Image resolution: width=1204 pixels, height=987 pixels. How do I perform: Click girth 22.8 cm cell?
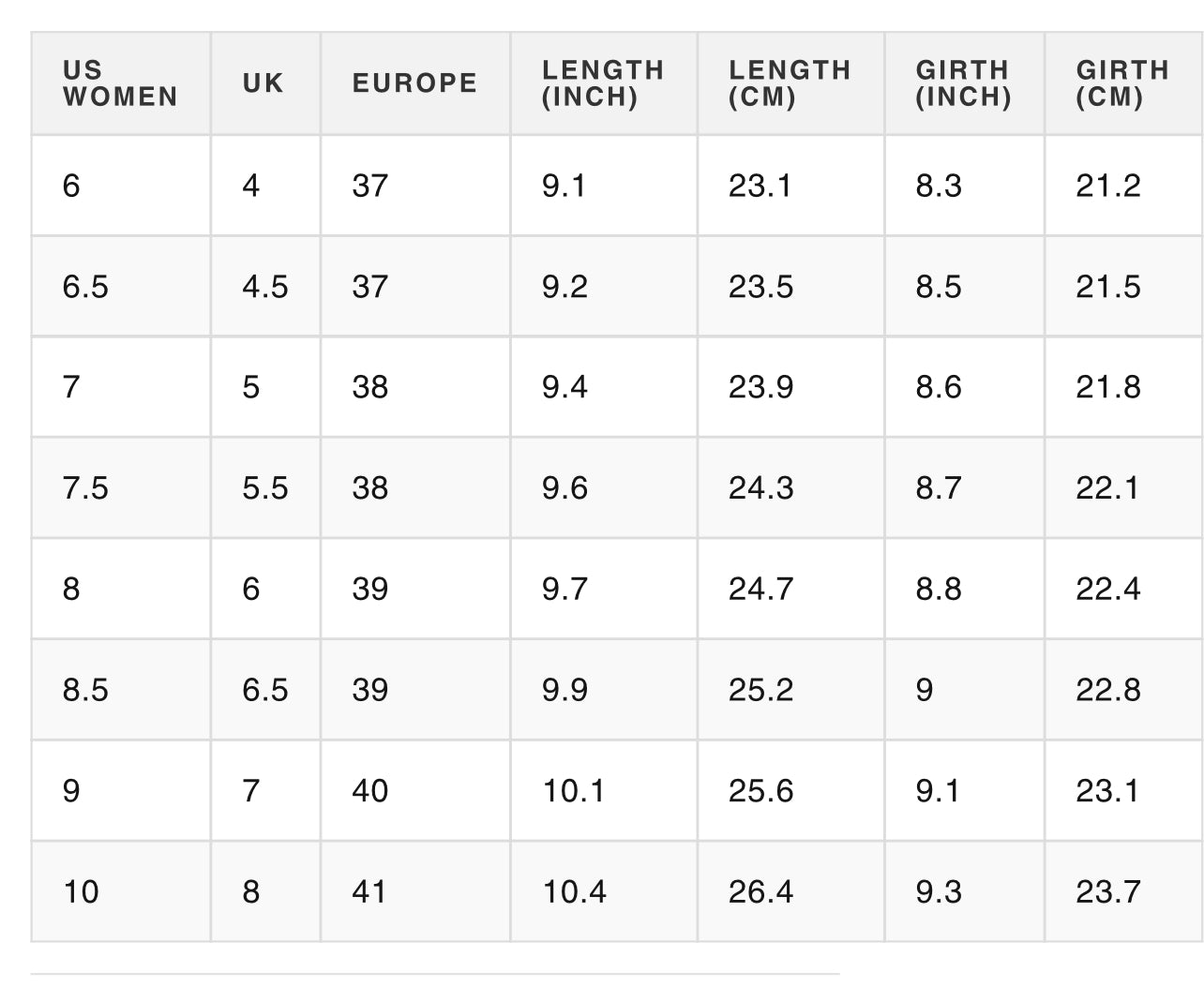tap(1124, 690)
